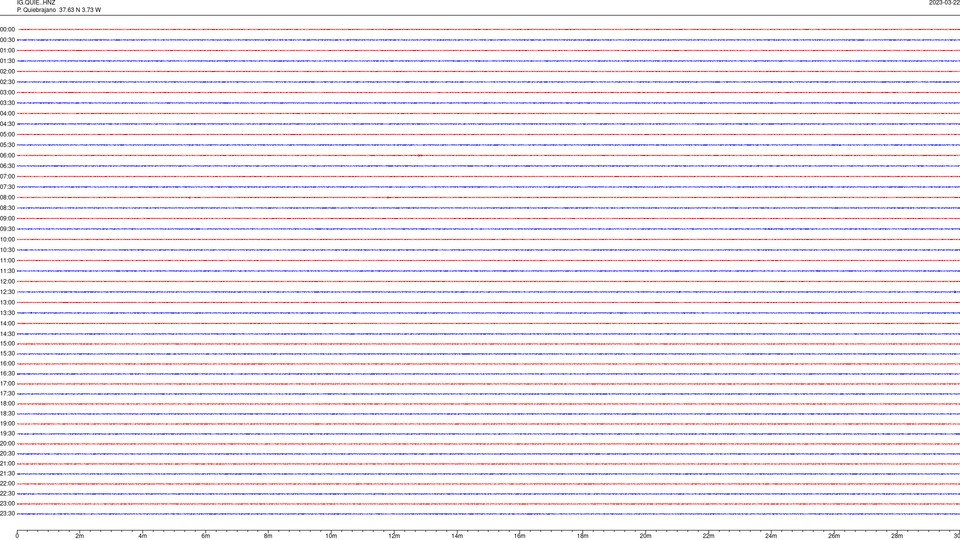Click the 03:00 time row label
This screenshot has width=960, height=540.
(x=7, y=92)
